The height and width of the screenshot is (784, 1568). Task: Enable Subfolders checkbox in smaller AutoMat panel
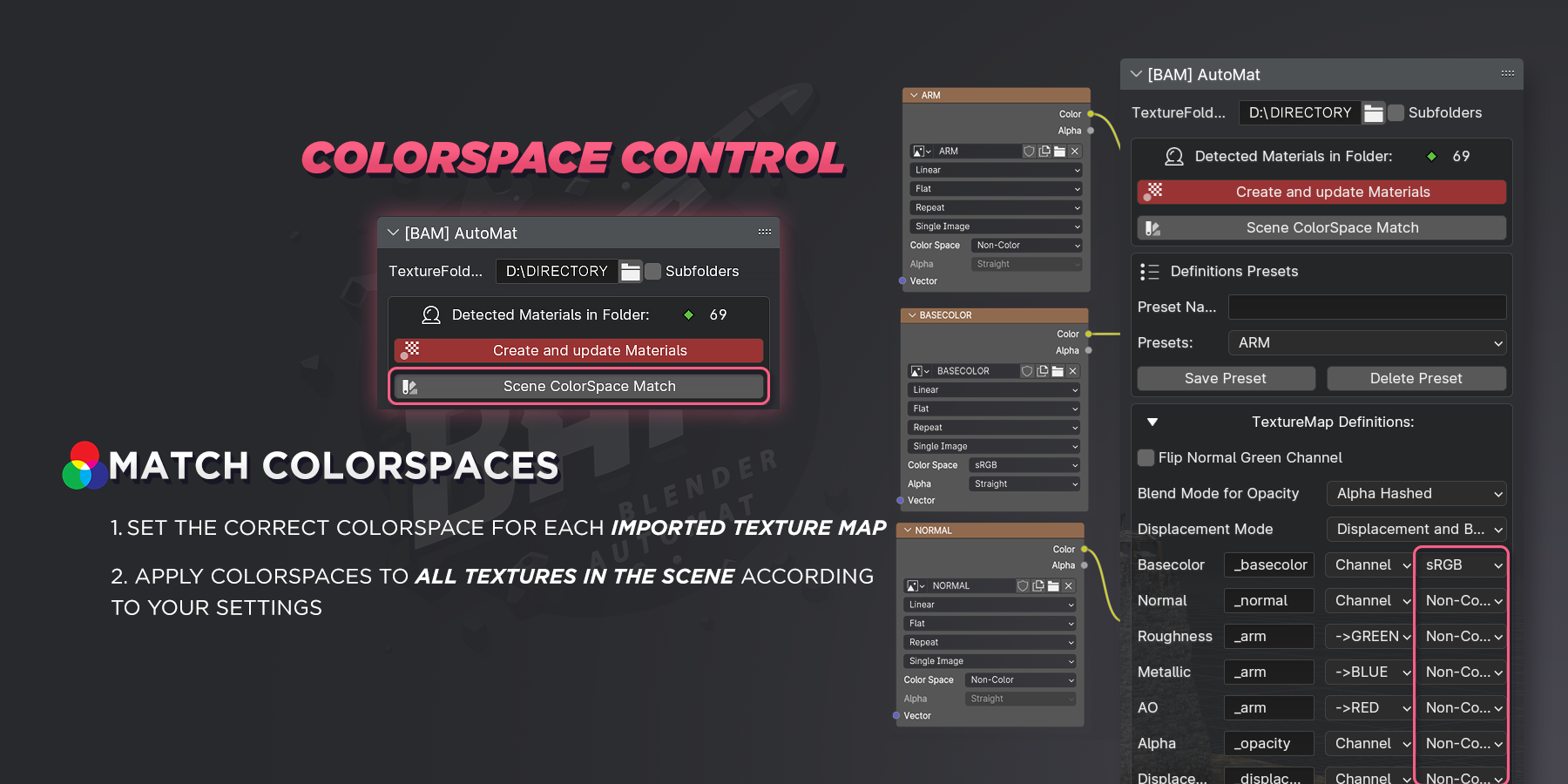[x=652, y=272]
